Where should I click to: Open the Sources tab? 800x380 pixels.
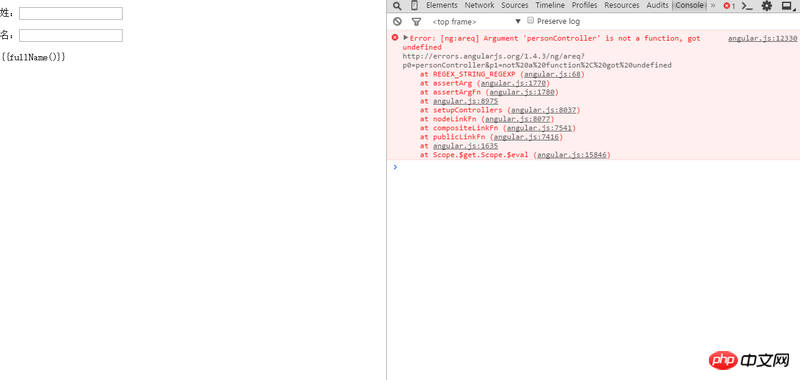(515, 5)
